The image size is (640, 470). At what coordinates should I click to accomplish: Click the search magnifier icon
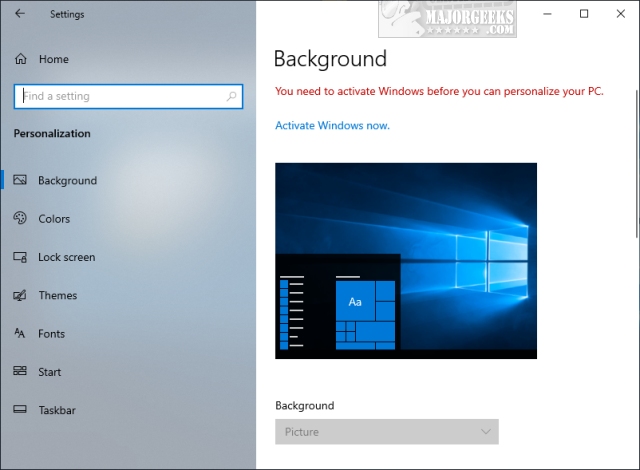coord(231,96)
